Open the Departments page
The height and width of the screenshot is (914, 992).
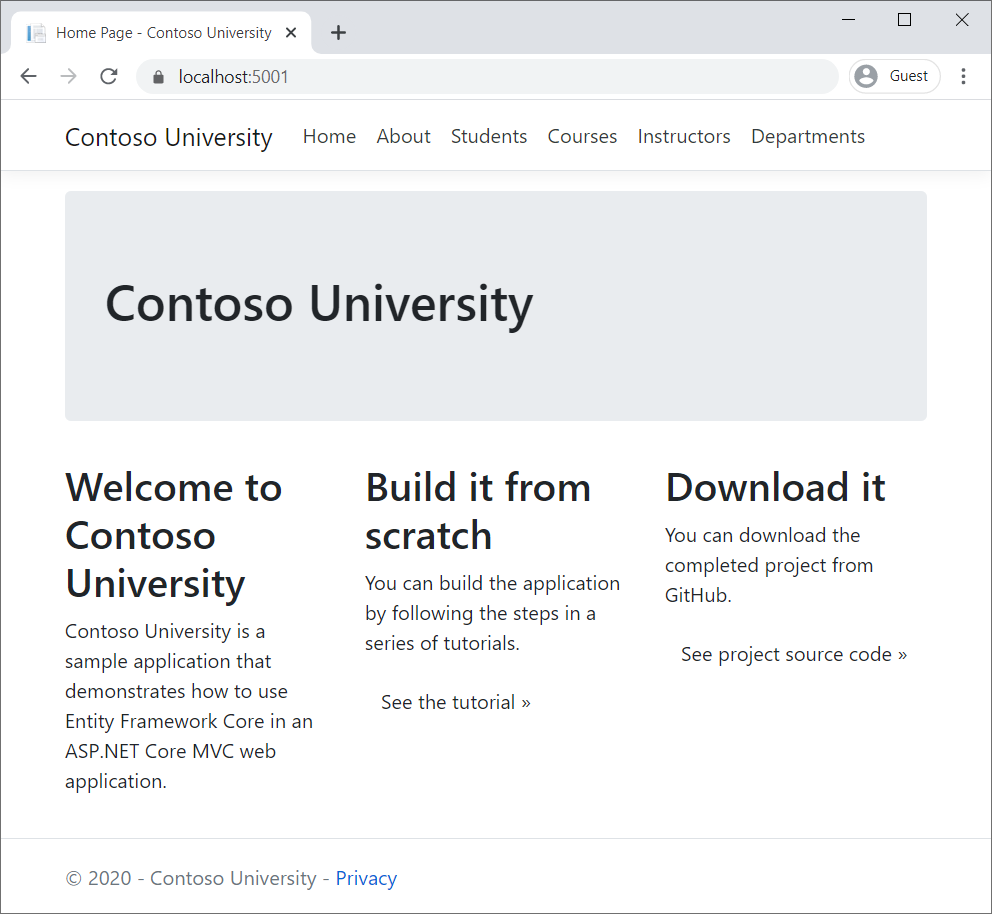(807, 136)
